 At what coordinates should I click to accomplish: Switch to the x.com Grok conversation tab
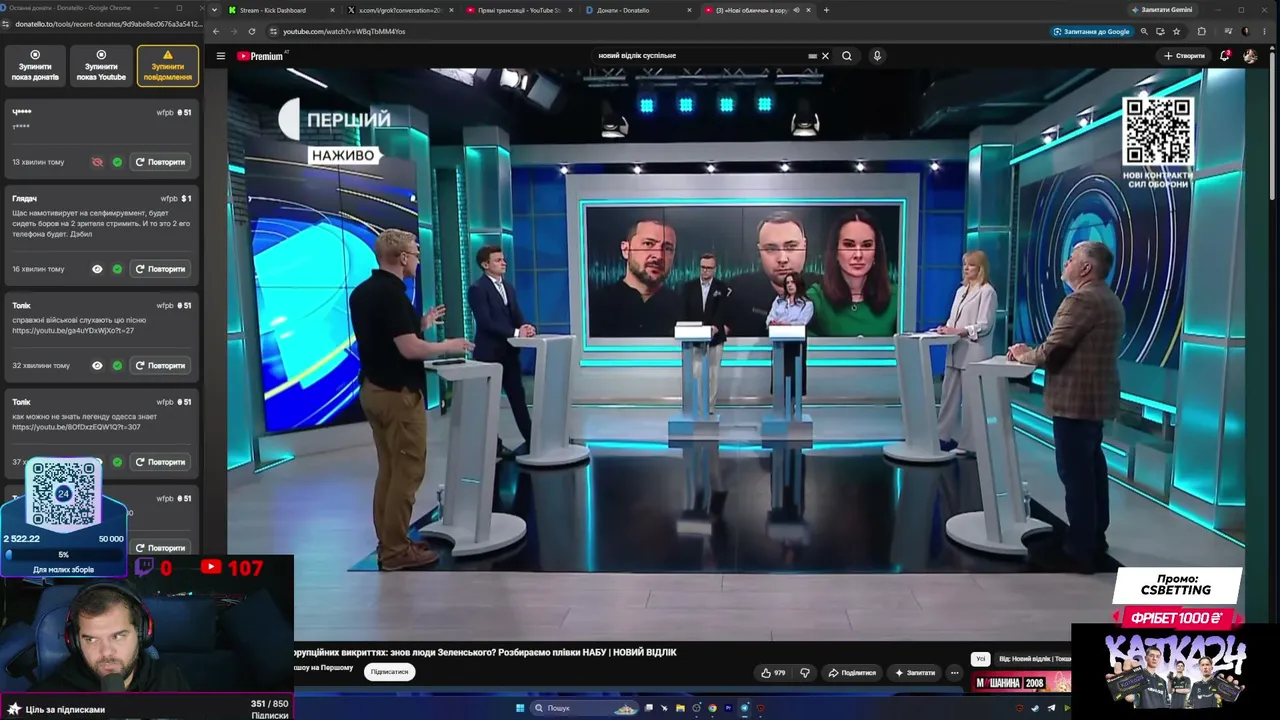pyautogui.click(x=398, y=10)
